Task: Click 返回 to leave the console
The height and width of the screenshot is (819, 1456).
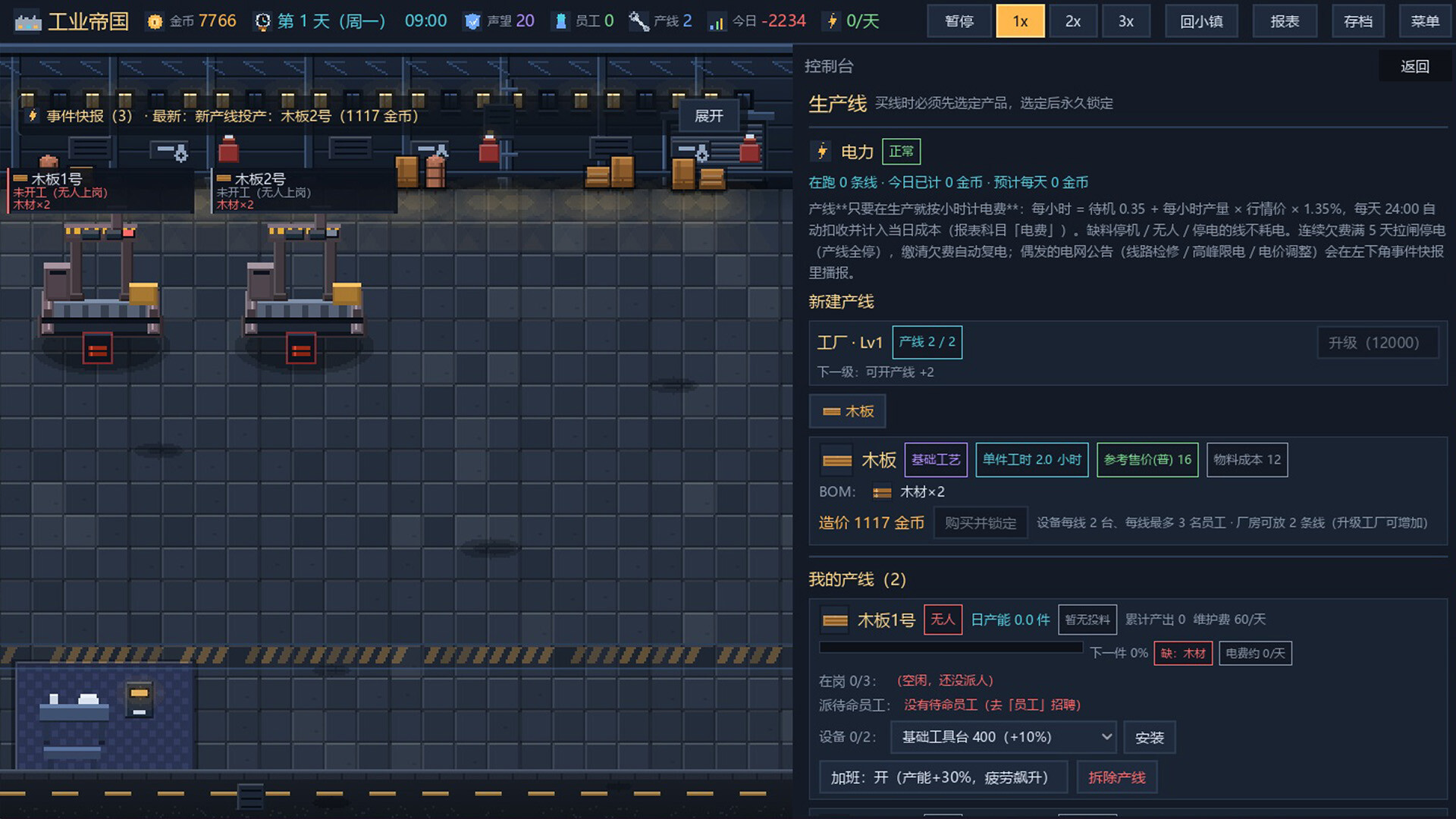Action: (x=1414, y=67)
